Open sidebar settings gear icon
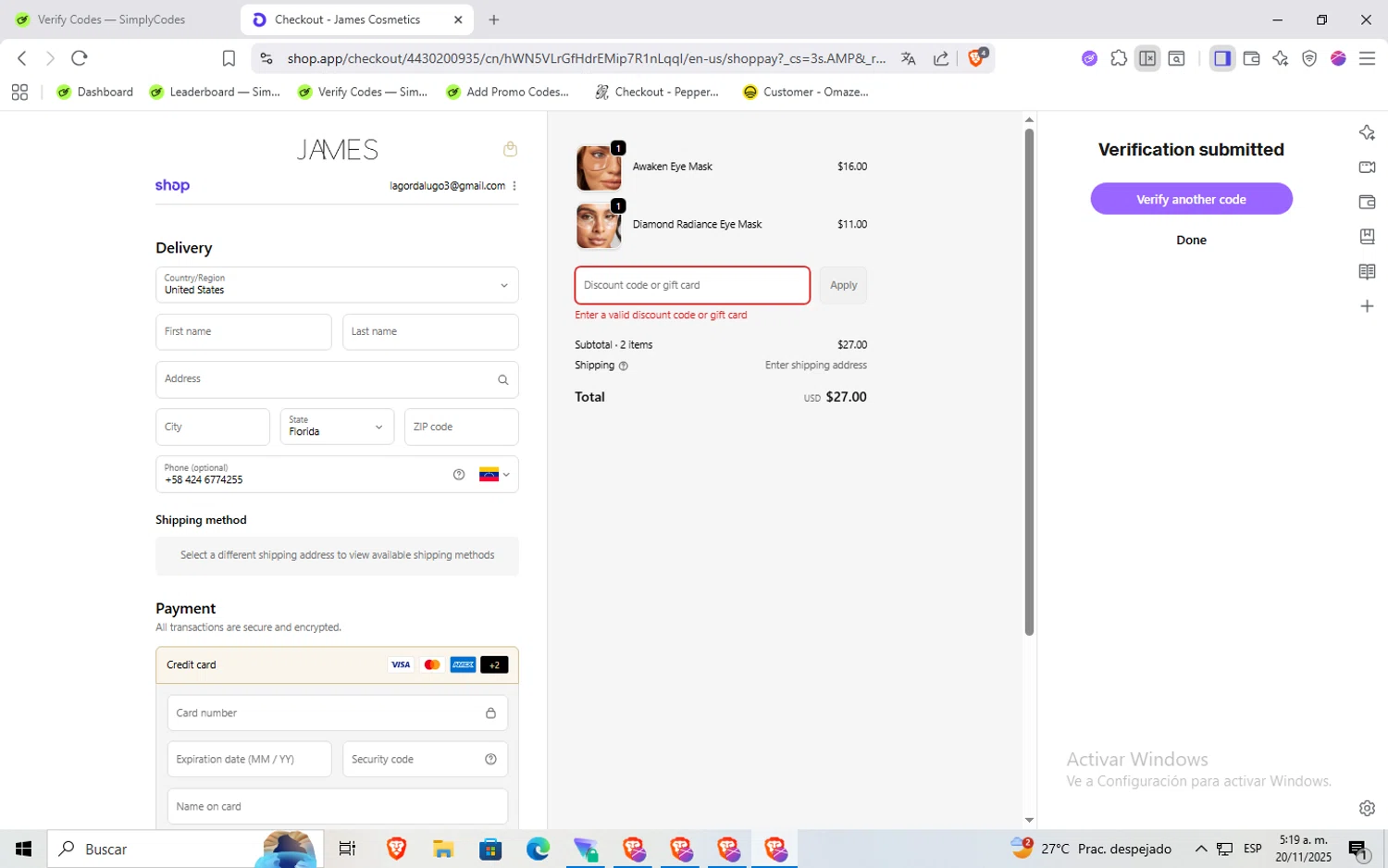This screenshot has width=1388, height=868. tap(1367, 808)
